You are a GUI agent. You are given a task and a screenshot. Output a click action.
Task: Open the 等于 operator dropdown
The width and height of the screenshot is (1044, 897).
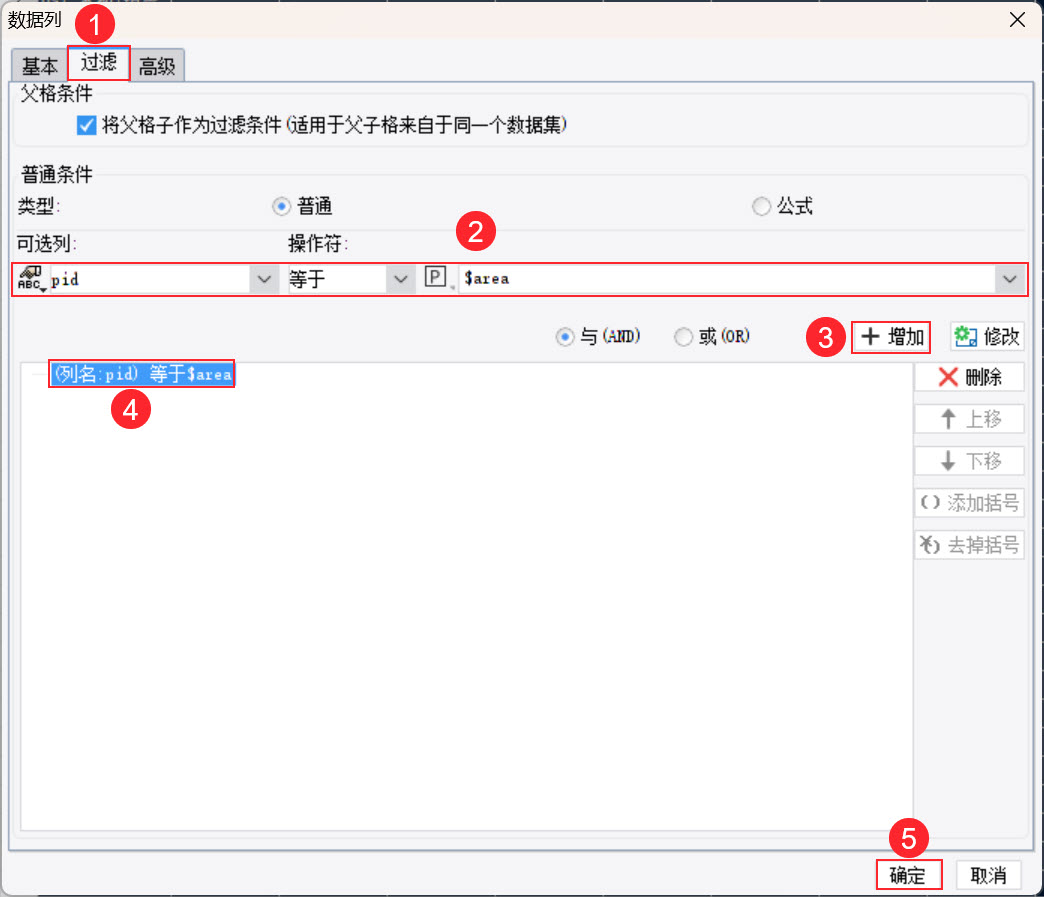(400, 279)
